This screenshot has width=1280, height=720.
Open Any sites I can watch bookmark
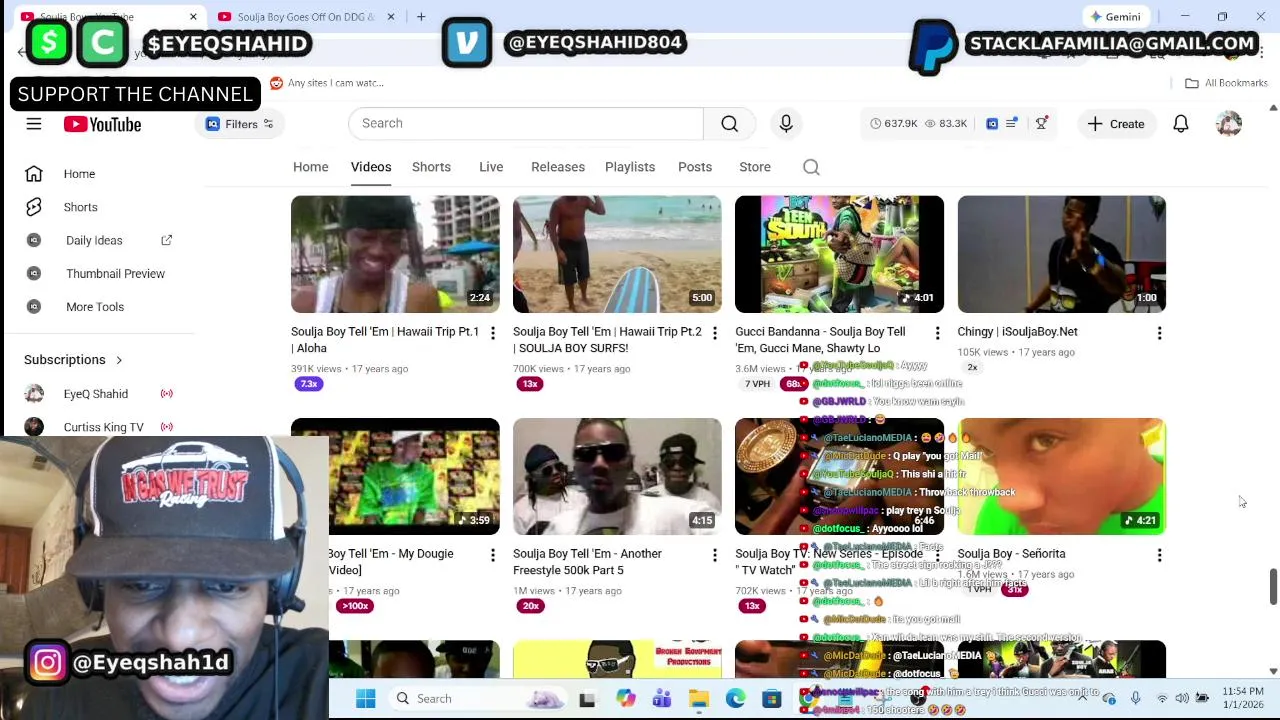click(327, 83)
